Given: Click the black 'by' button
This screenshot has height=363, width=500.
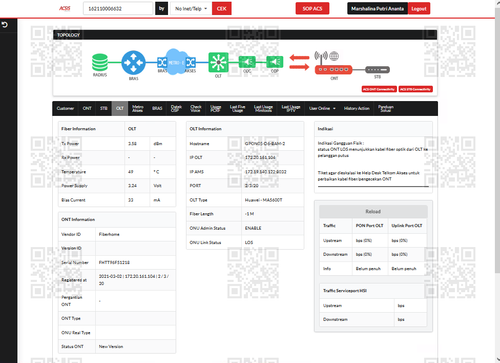Looking at the screenshot, I should 162,9.
